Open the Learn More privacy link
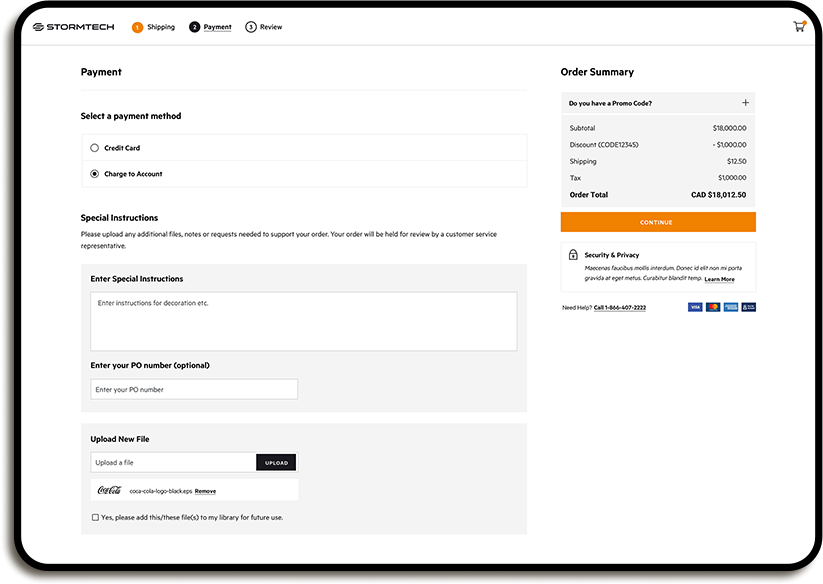Screen dimensions: 823x584 pos(719,279)
